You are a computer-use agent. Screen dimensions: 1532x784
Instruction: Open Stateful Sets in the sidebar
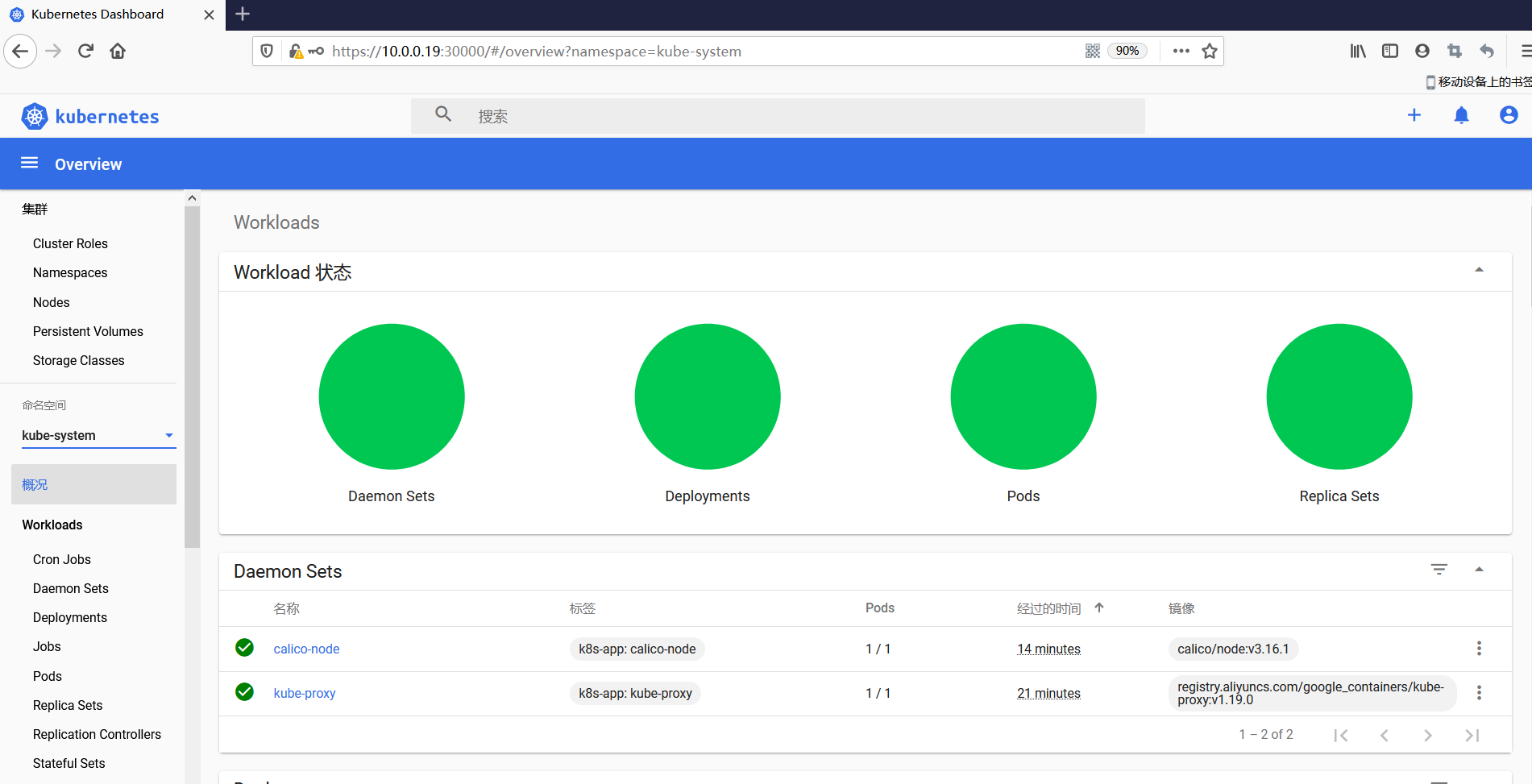69,763
